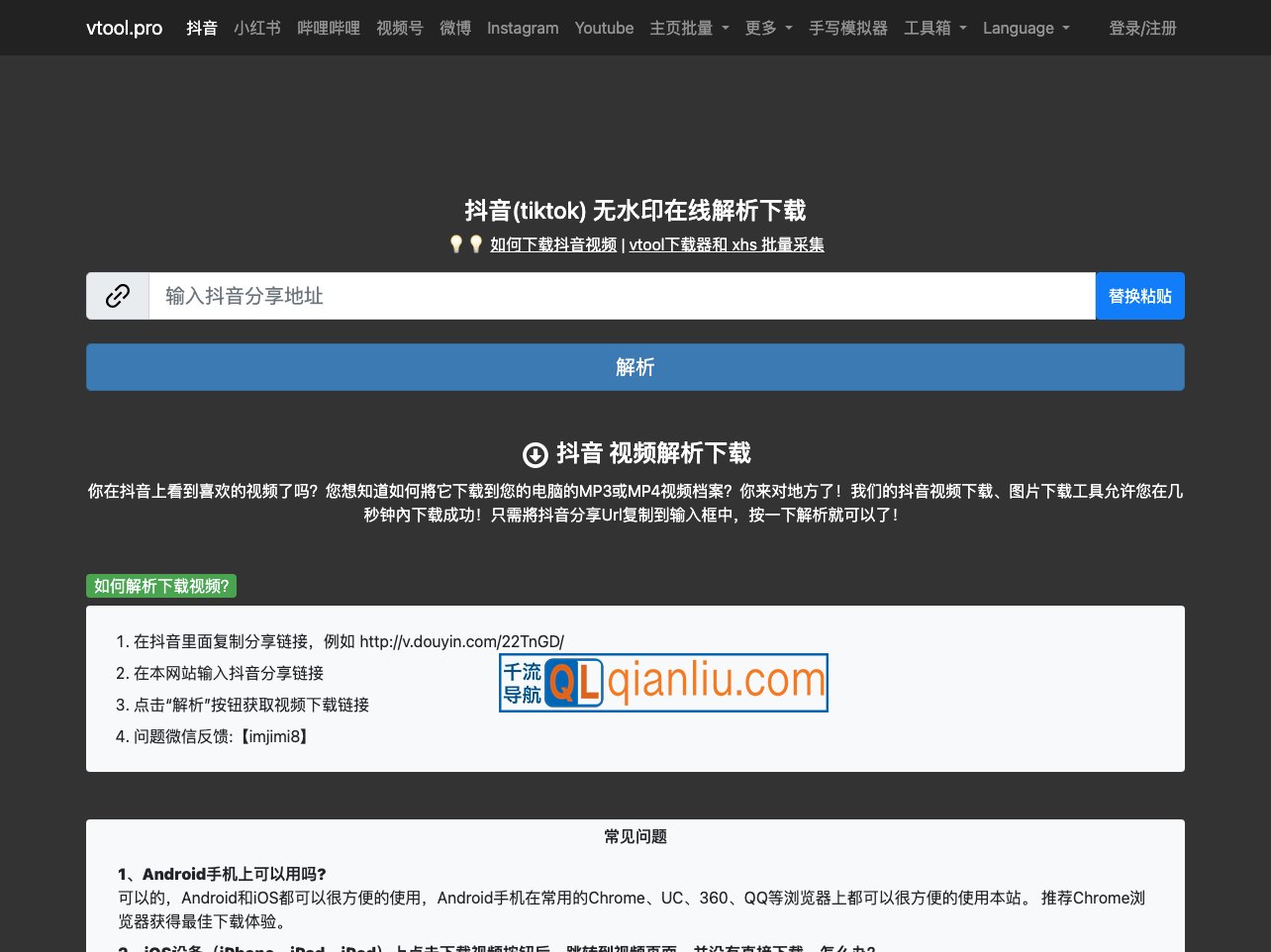This screenshot has width=1271, height=952.
Task: Click the 替换粘贴 paste button
Action: click(1139, 295)
